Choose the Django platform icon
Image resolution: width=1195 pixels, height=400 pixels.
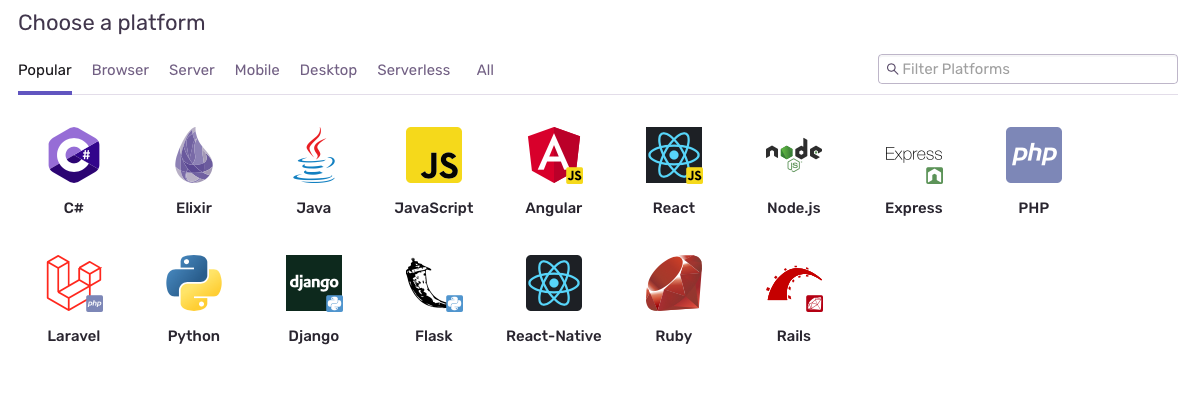tap(314, 283)
